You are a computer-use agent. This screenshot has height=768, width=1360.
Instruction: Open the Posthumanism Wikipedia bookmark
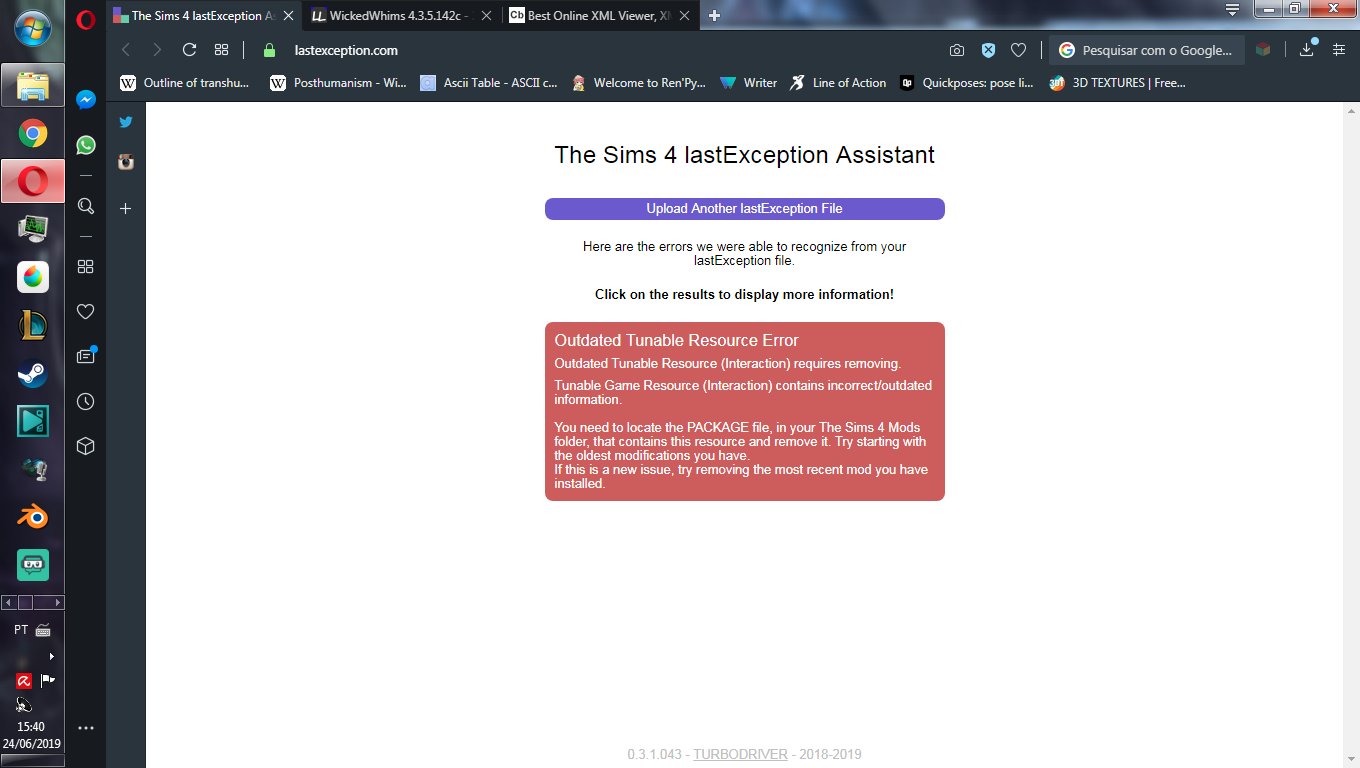(x=338, y=83)
